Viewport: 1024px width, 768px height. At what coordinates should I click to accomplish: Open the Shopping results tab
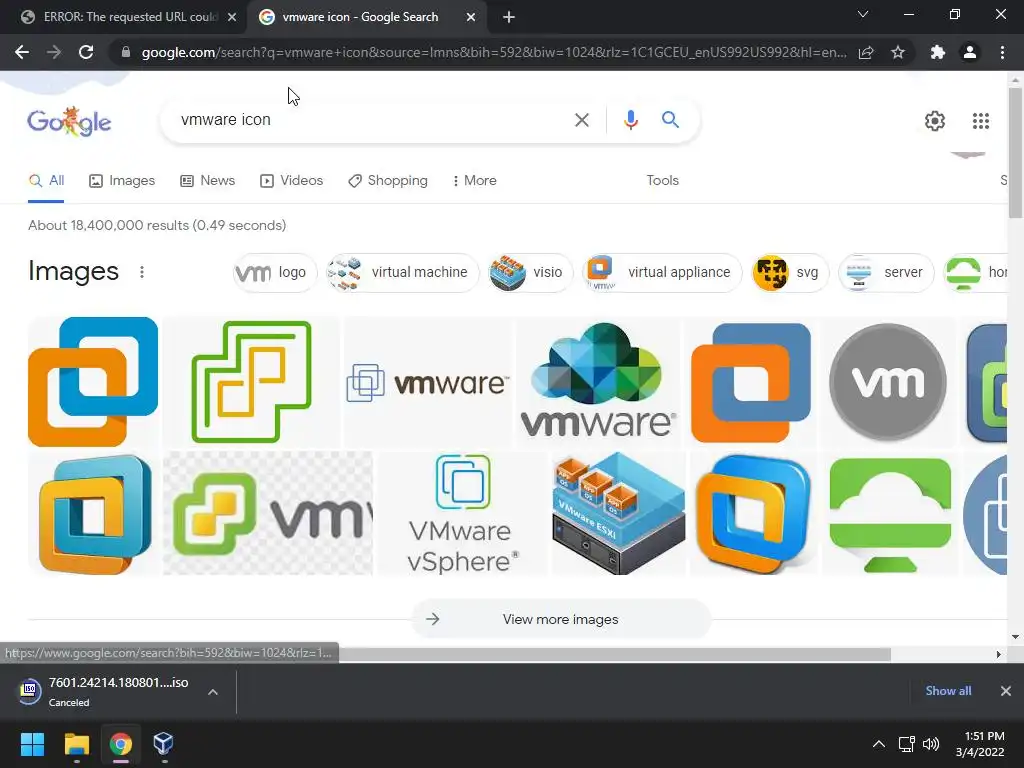tap(388, 181)
